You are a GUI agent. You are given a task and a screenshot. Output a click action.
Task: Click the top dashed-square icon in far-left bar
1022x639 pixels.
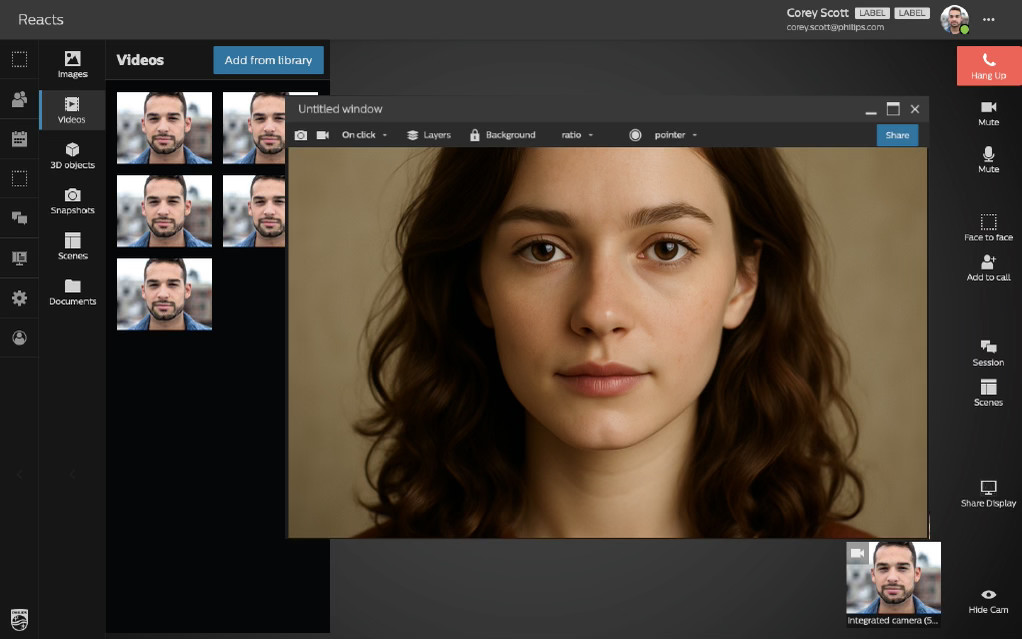point(20,59)
